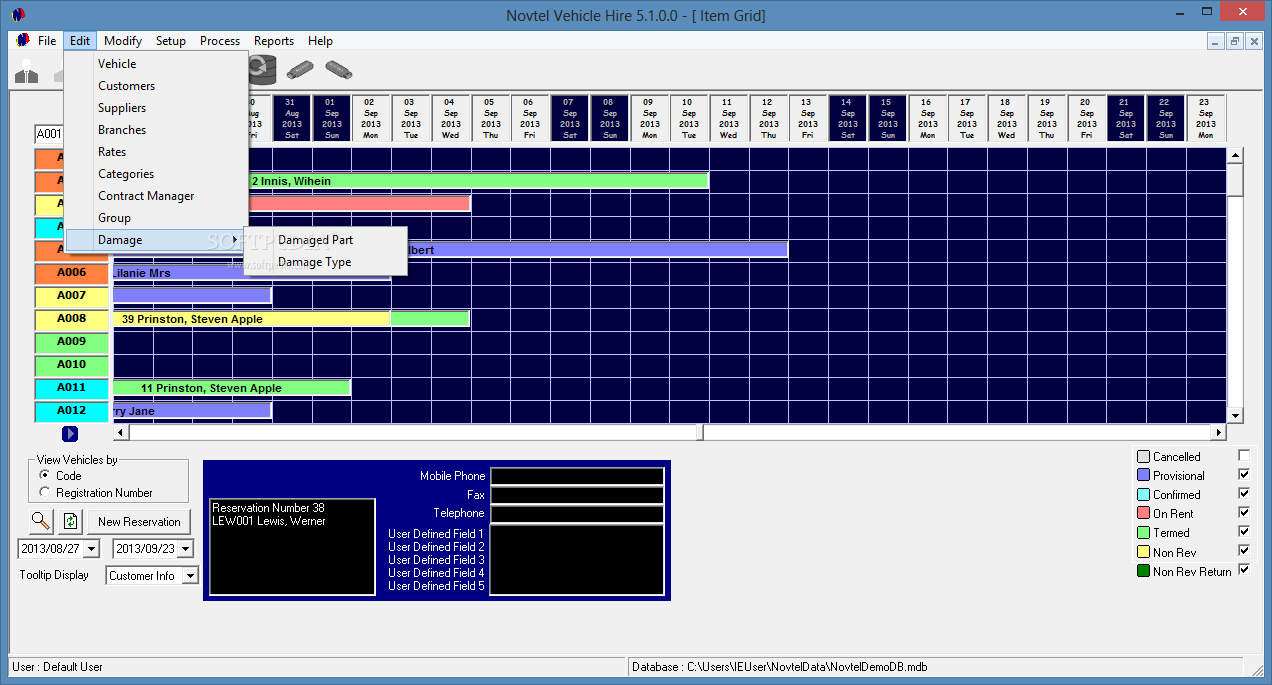Open the Reports menu
The height and width of the screenshot is (685, 1272).
click(274, 41)
